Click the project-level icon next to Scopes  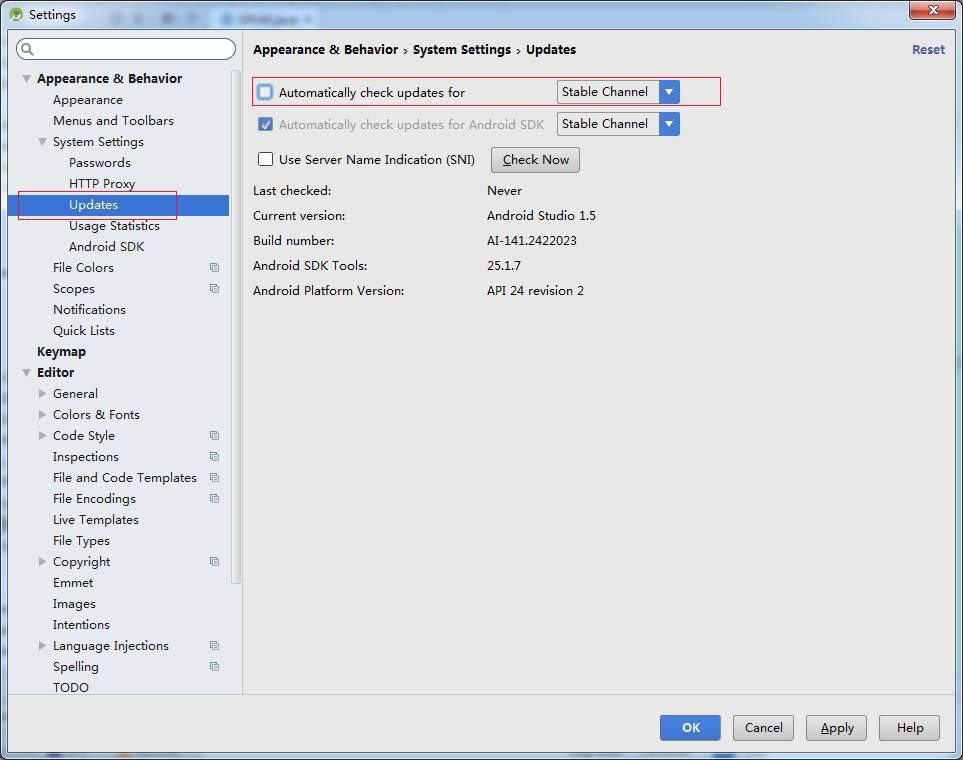(214, 288)
